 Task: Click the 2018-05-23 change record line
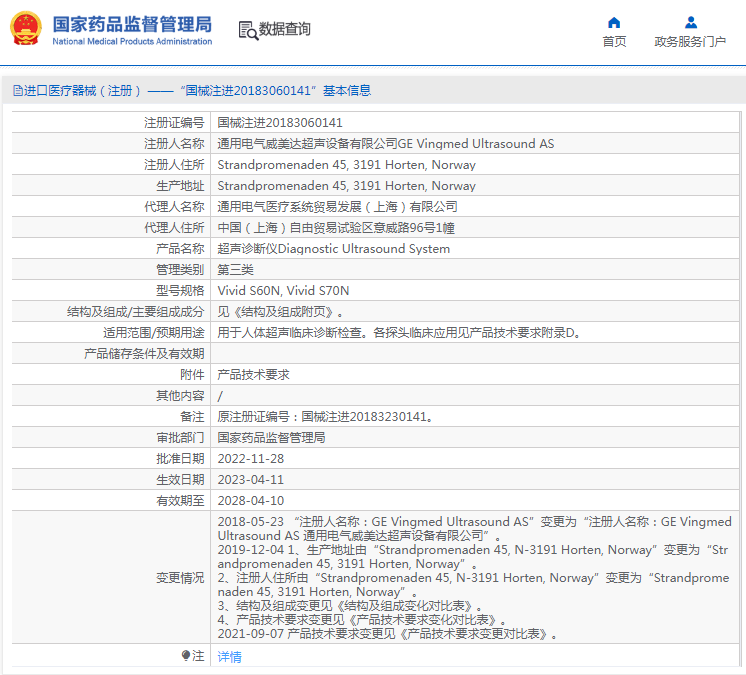(474, 528)
